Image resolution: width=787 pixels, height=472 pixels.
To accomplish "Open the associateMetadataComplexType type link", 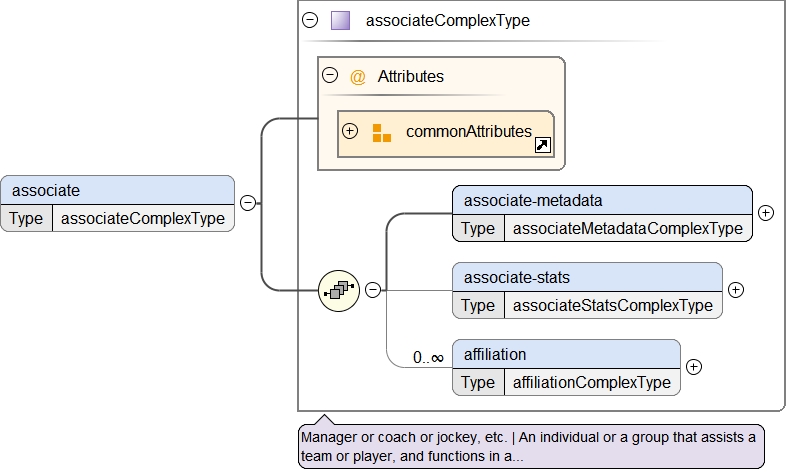I will (x=627, y=228).
